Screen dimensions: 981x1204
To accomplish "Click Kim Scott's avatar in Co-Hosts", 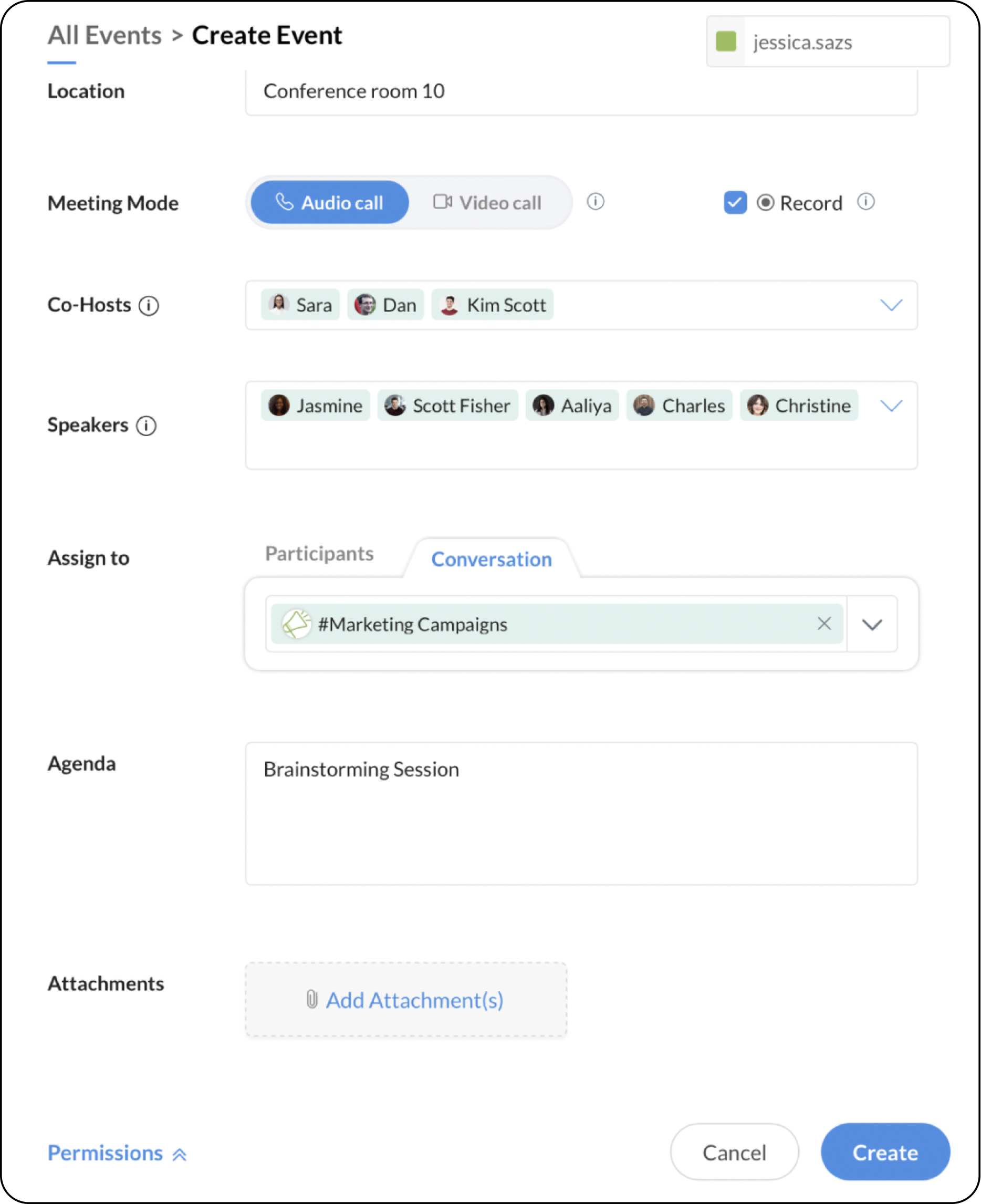I will coord(449,305).
